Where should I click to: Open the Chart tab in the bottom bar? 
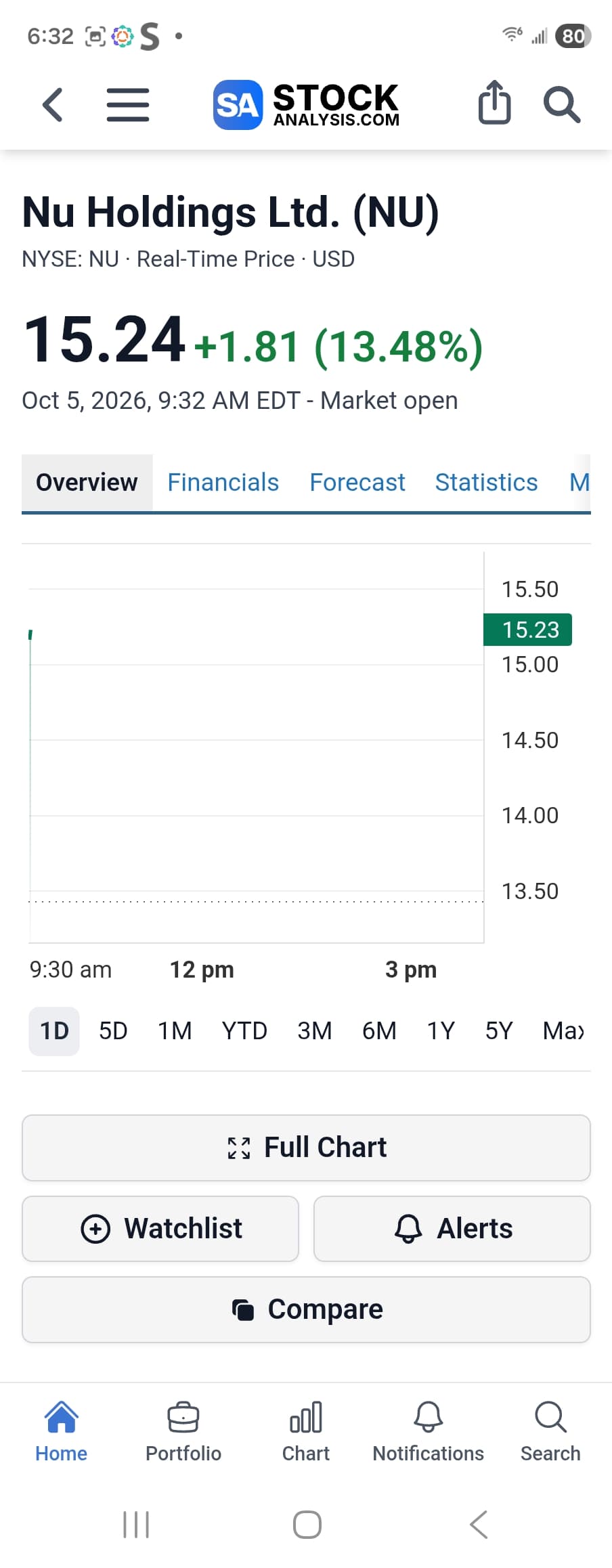click(306, 1432)
